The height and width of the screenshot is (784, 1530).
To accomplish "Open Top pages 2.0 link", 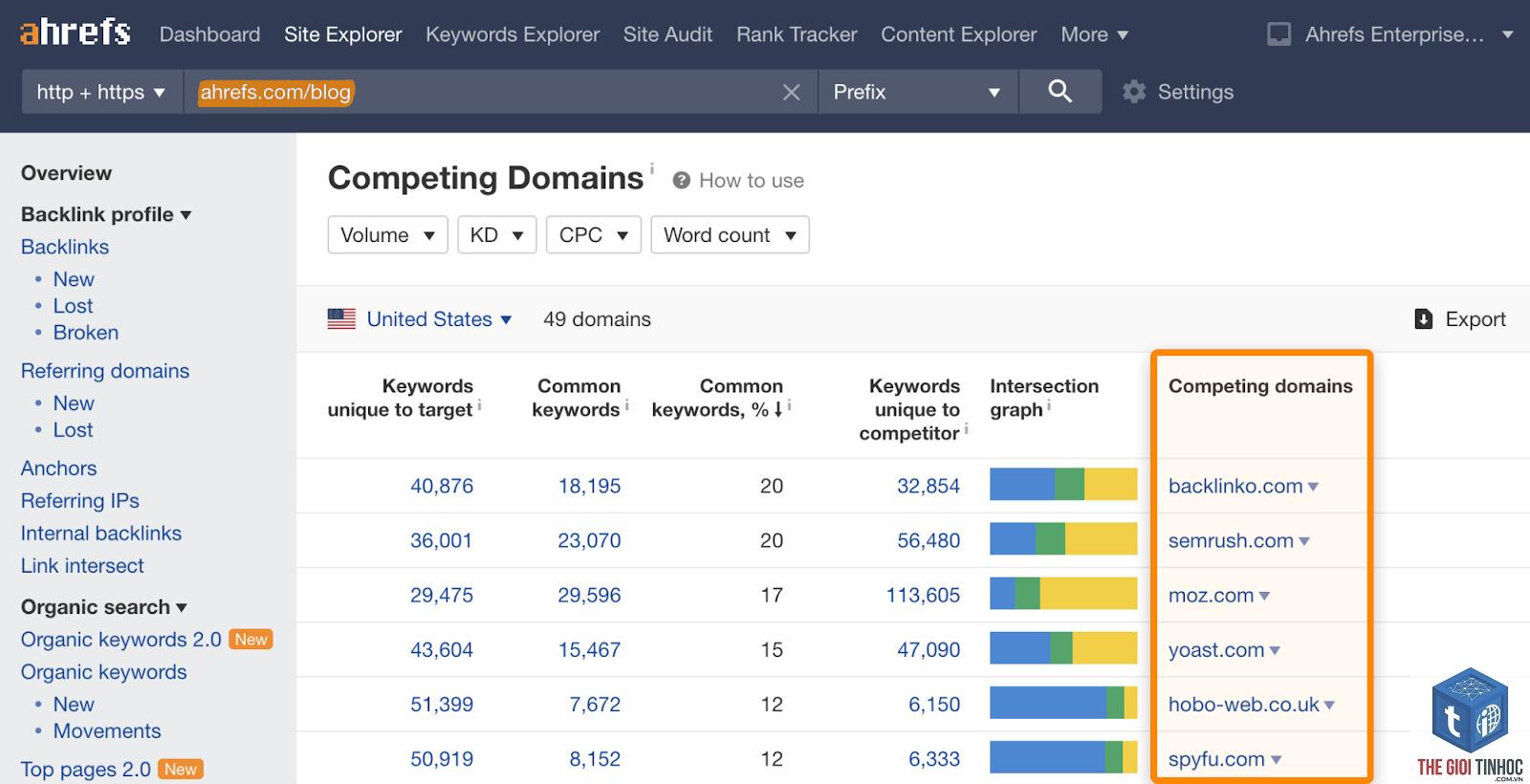I will 86,770.
